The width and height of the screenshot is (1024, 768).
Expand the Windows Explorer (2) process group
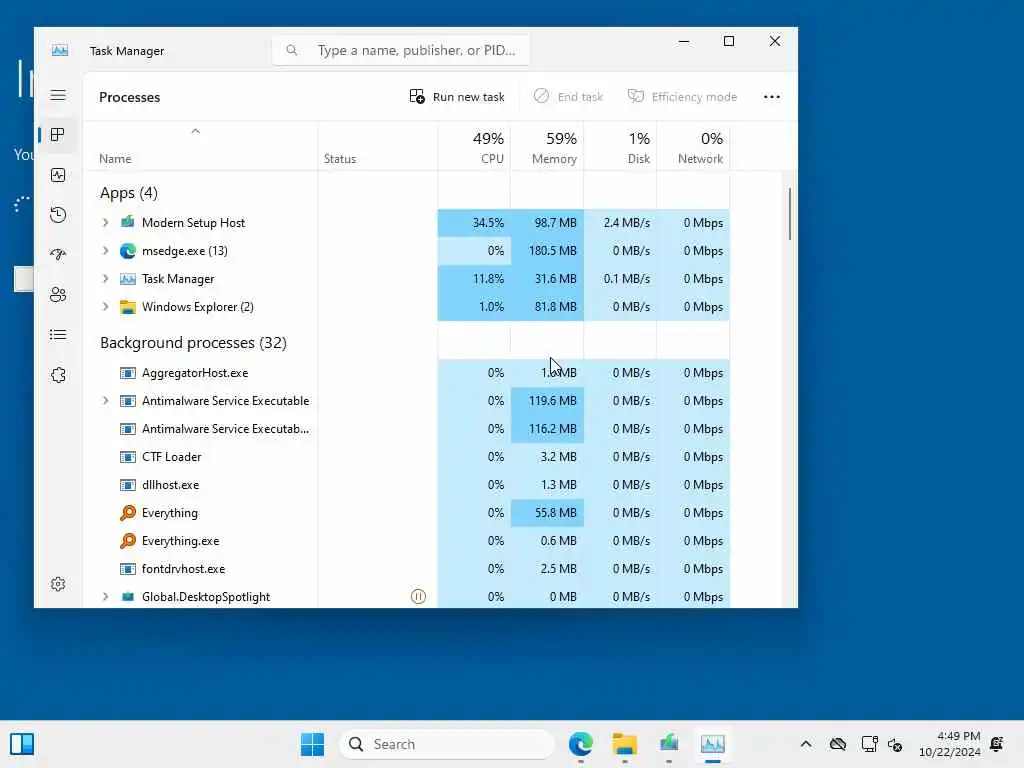point(106,307)
